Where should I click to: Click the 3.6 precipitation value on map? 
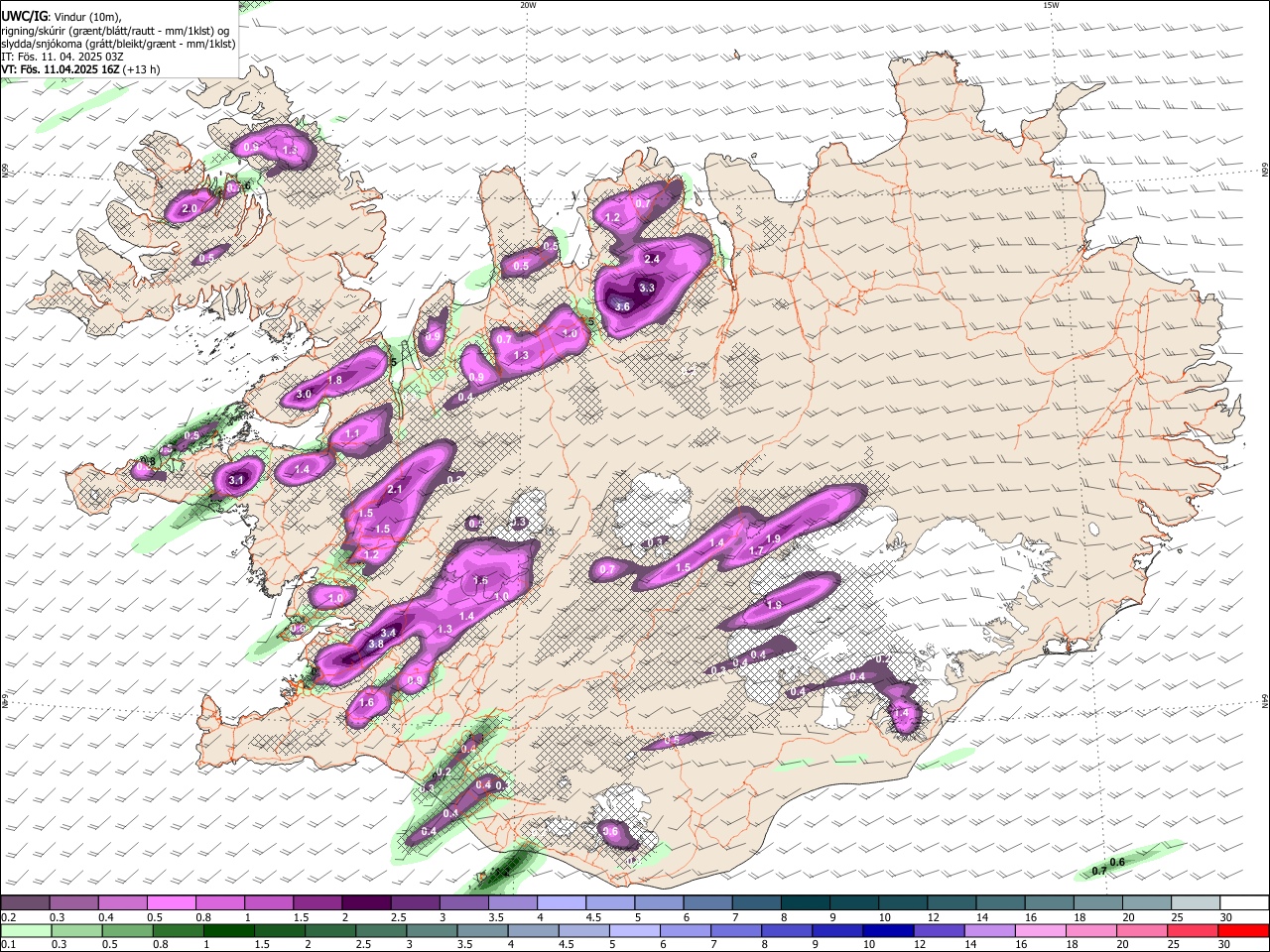tap(623, 307)
